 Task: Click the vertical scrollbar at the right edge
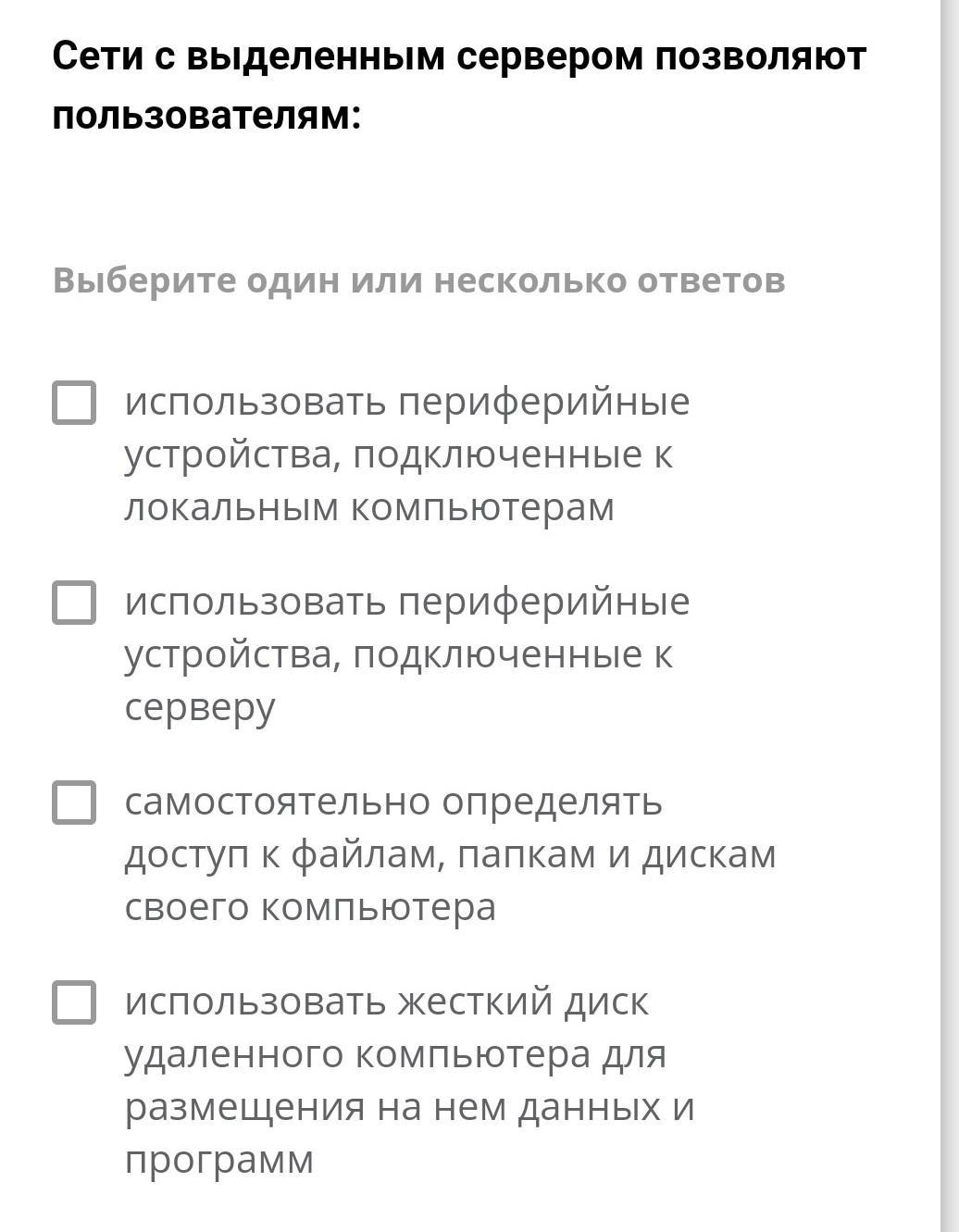(x=949, y=616)
